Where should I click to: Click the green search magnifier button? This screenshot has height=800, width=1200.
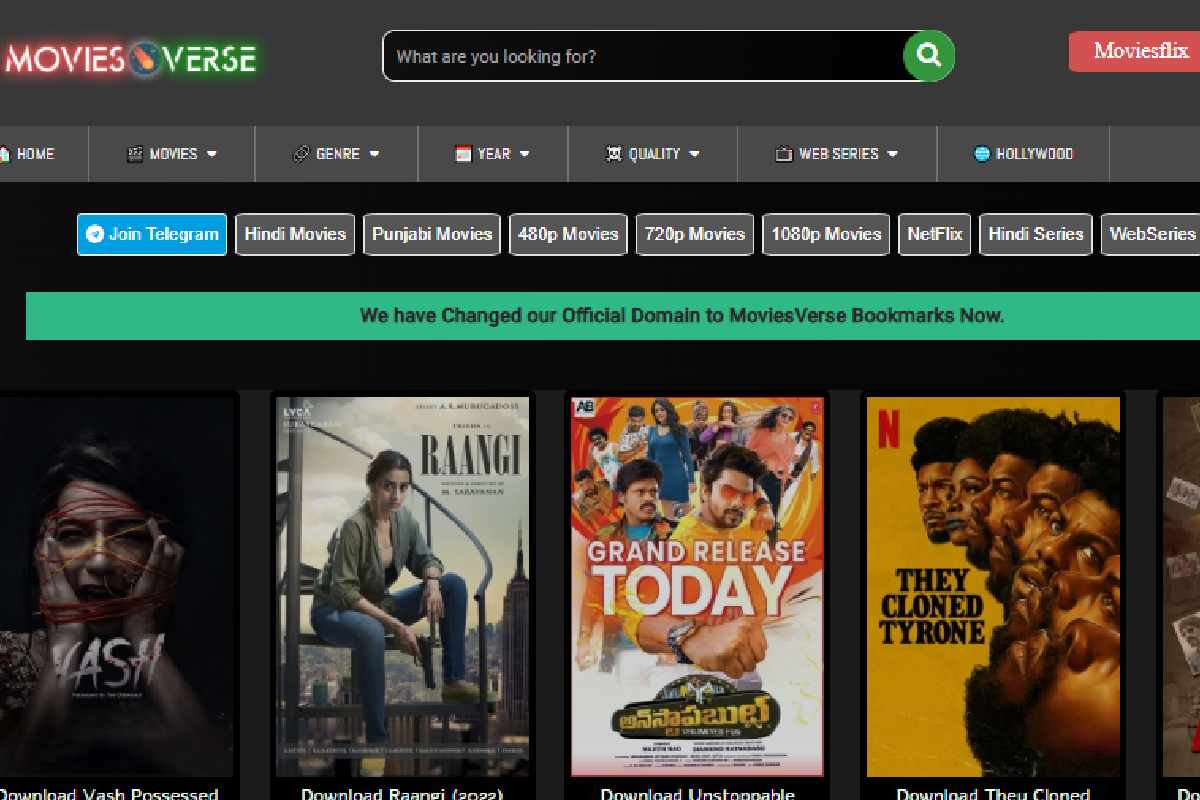(x=929, y=56)
